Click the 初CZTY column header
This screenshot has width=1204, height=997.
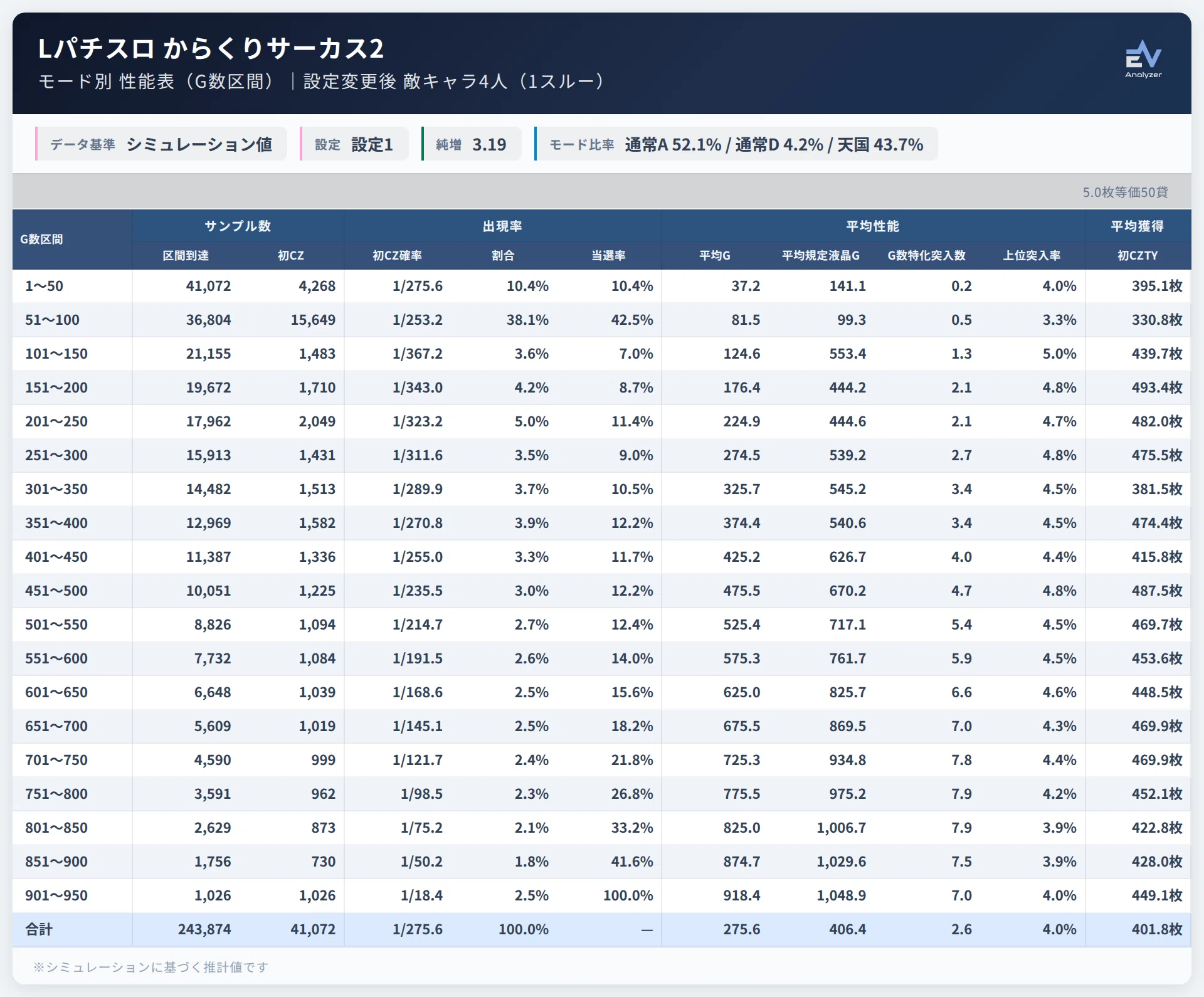tap(1138, 255)
